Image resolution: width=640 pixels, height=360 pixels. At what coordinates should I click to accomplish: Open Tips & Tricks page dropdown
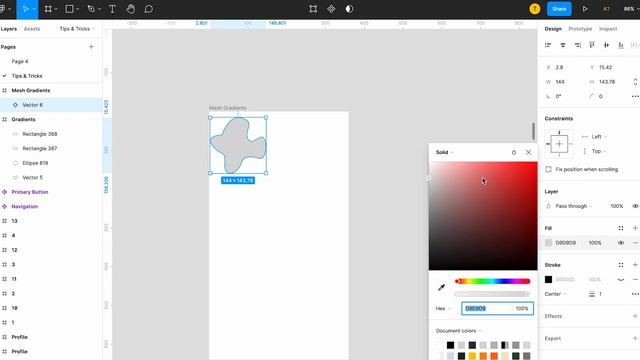pyautogui.click(x=77, y=29)
